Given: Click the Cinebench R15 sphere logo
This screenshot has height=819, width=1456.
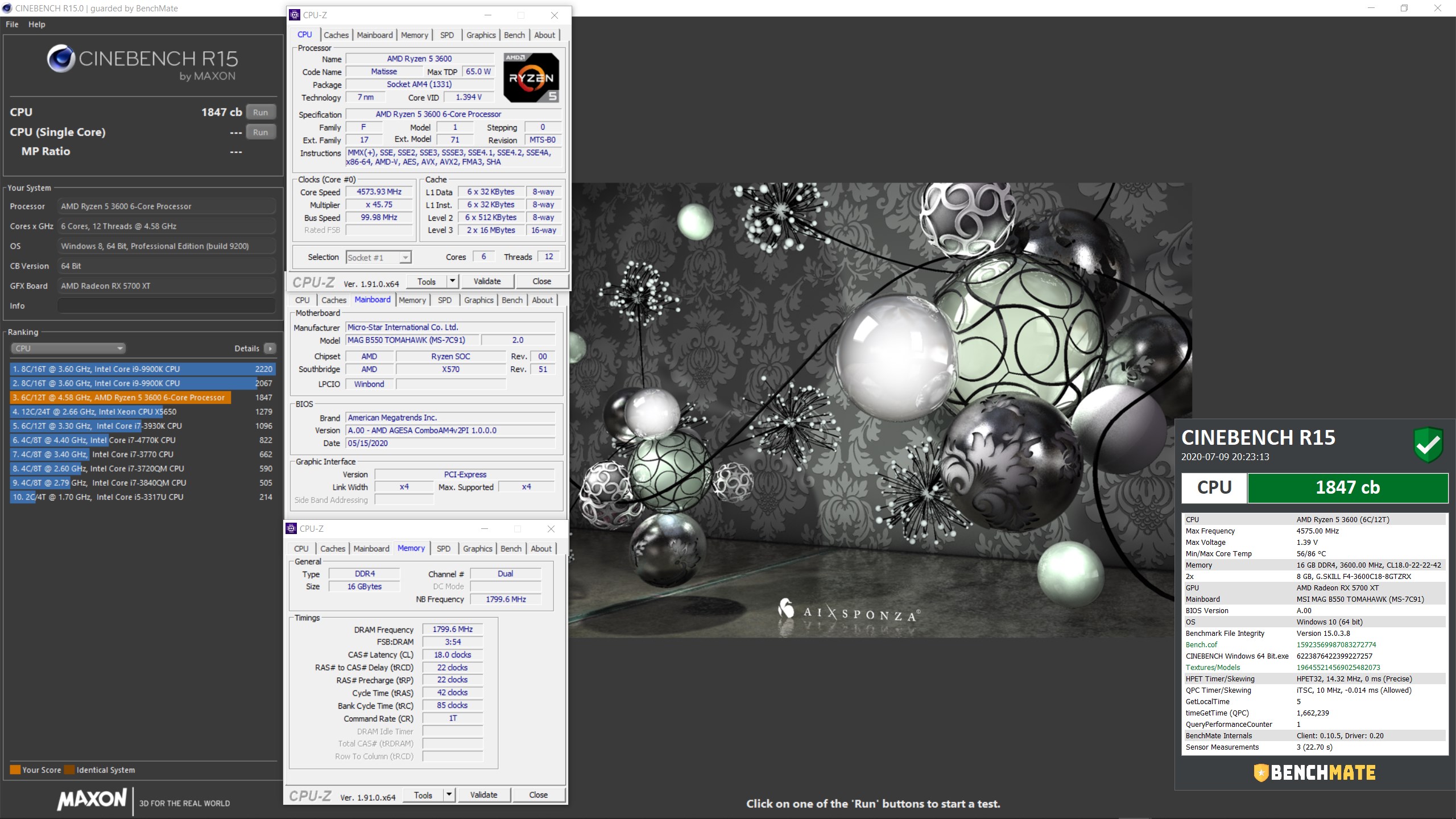Looking at the screenshot, I should pyautogui.click(x=61, y=59).
